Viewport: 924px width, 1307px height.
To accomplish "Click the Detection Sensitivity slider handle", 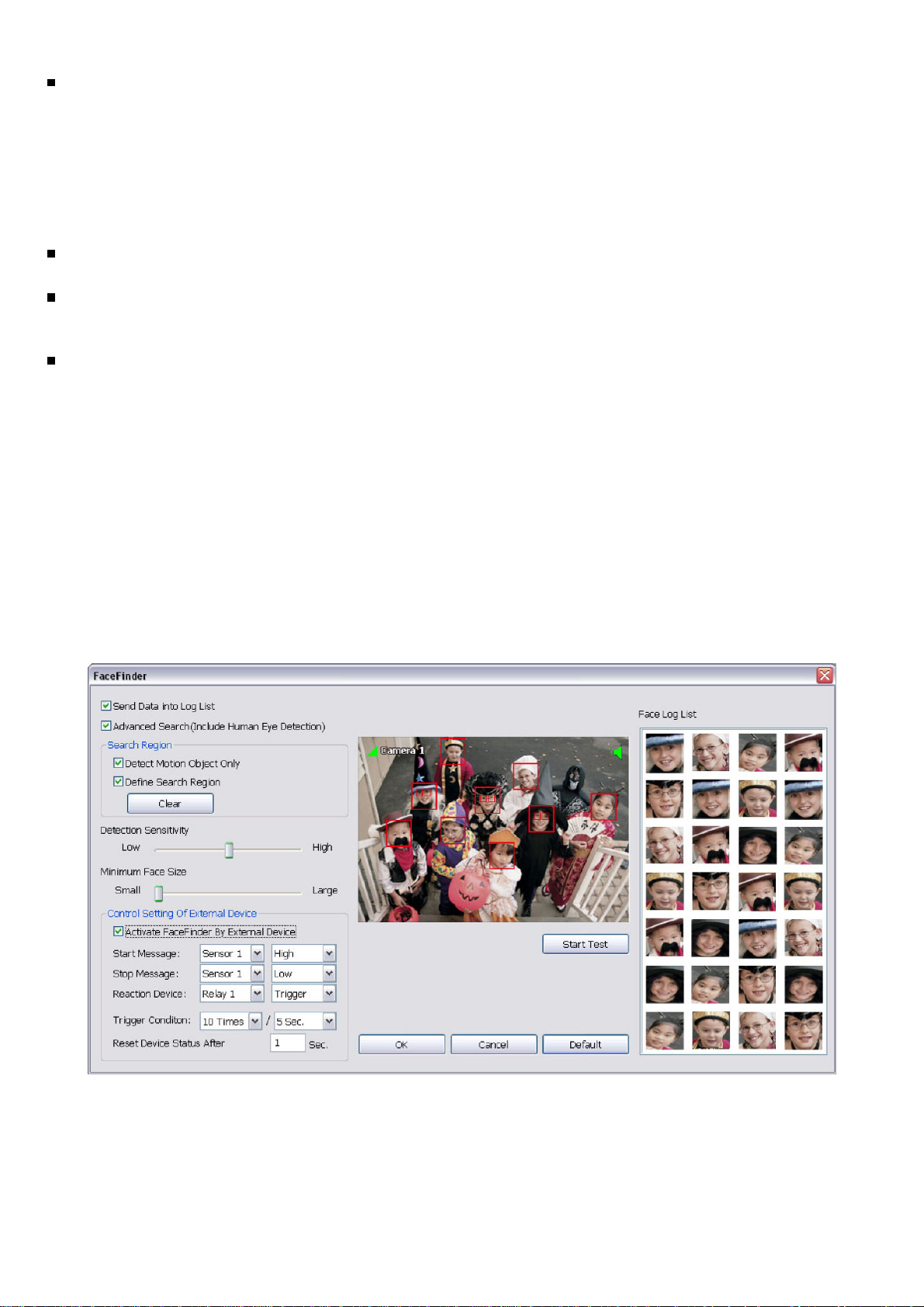I will click(229, 850).
